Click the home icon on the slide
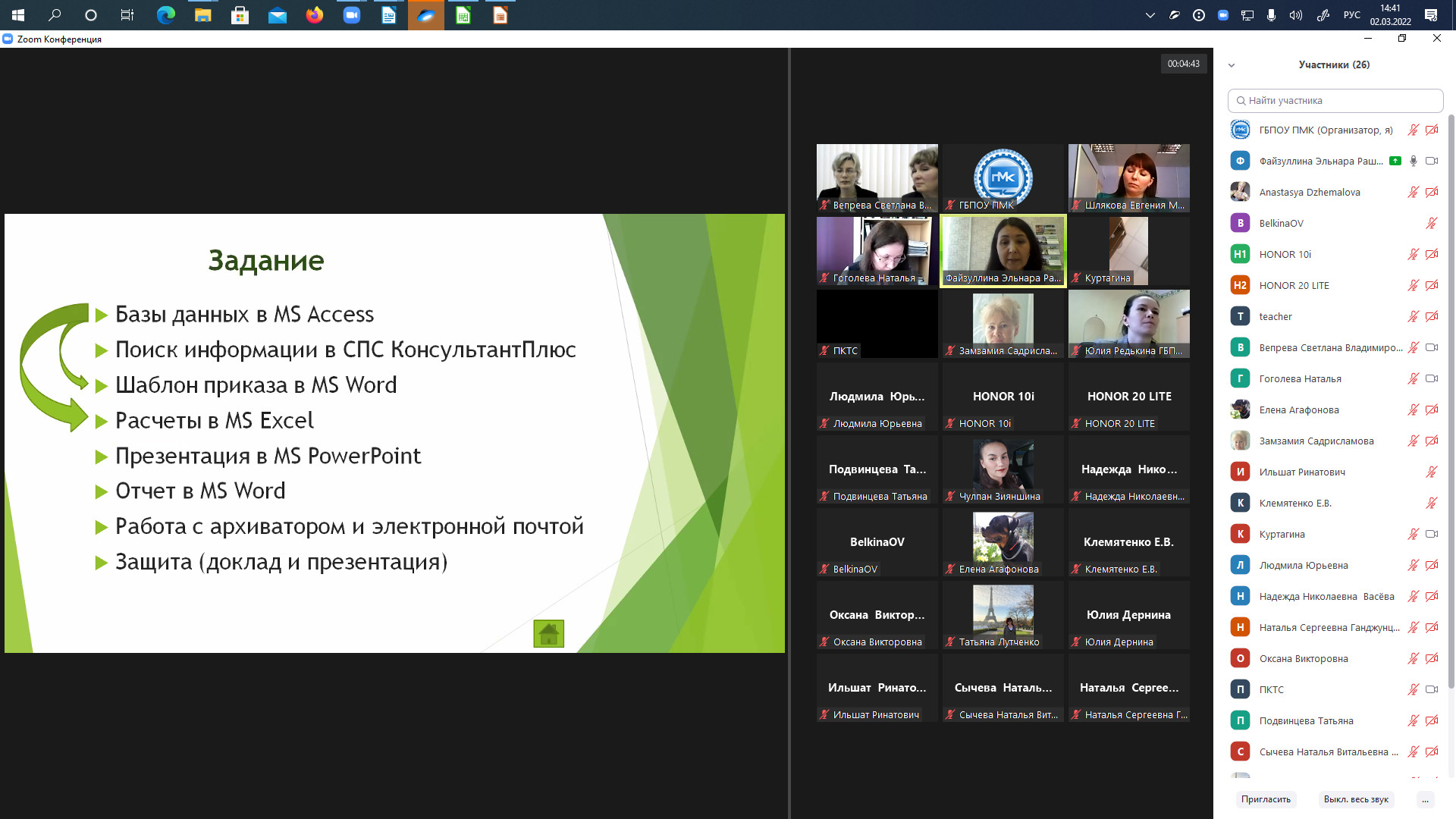This screenshot has width=1456, height=819. pos(548,633)
